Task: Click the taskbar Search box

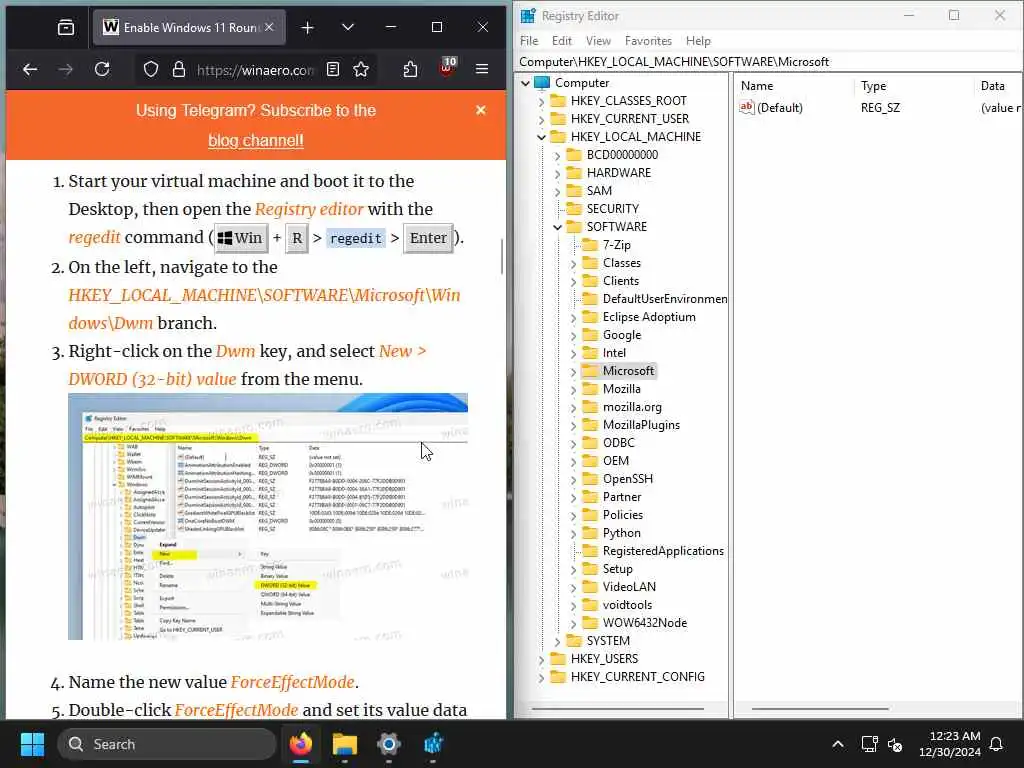Action: tap(167, 744)
